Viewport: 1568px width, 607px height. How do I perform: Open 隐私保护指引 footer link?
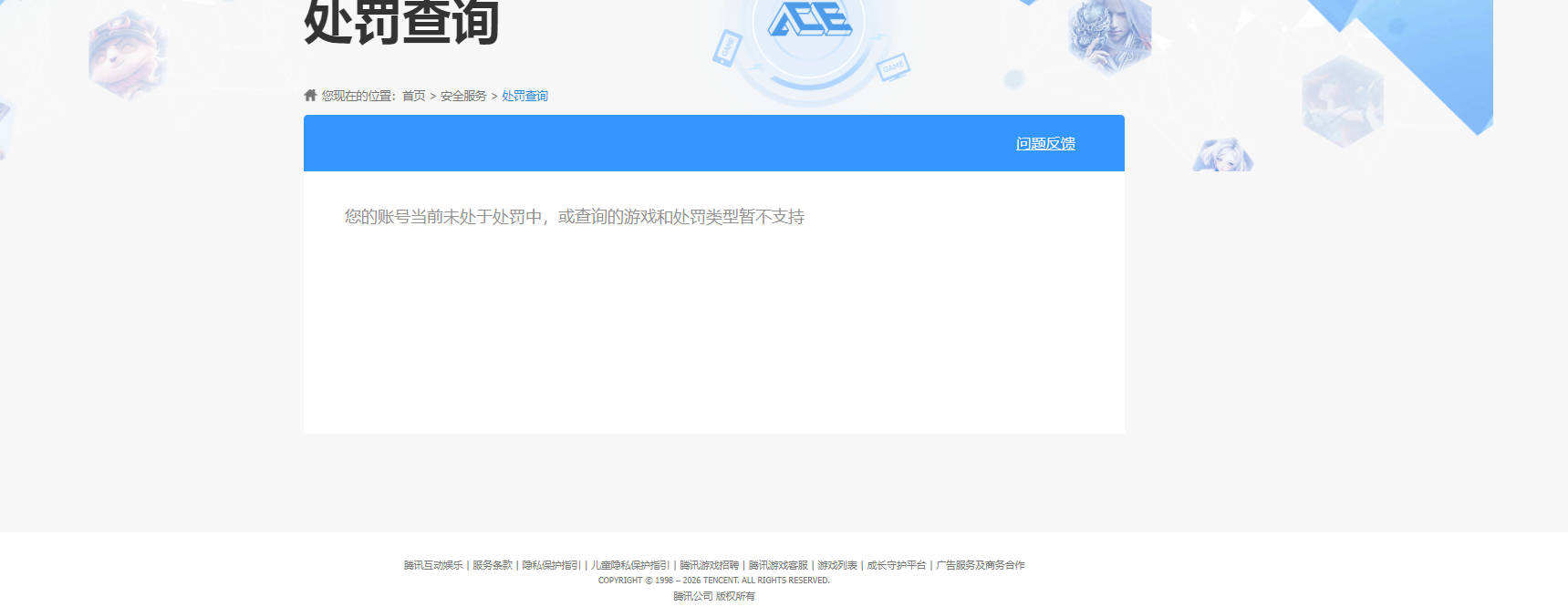[x=551, y=565]
